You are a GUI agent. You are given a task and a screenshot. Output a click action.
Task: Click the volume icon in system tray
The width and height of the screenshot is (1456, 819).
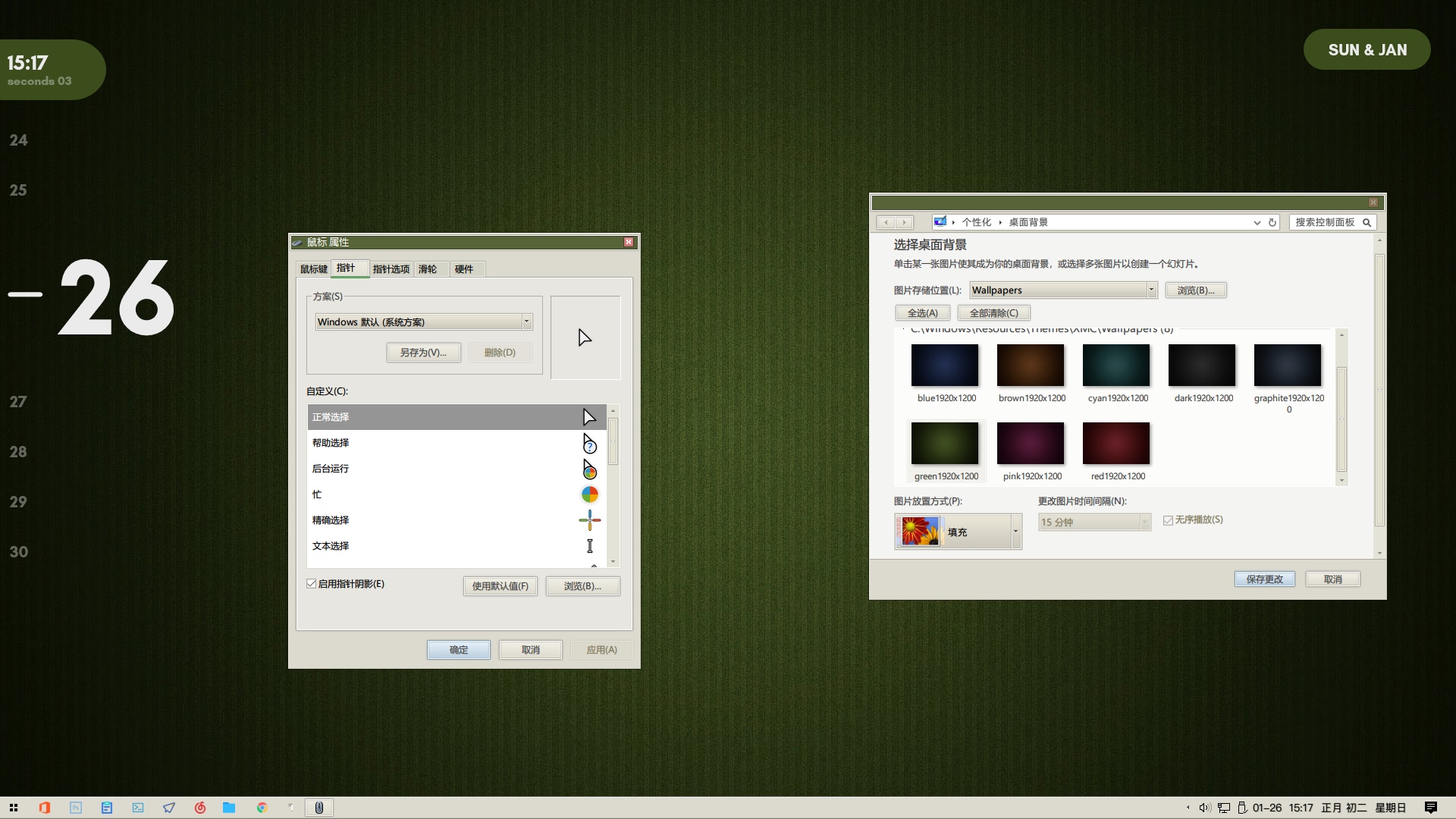[1204, 808]
